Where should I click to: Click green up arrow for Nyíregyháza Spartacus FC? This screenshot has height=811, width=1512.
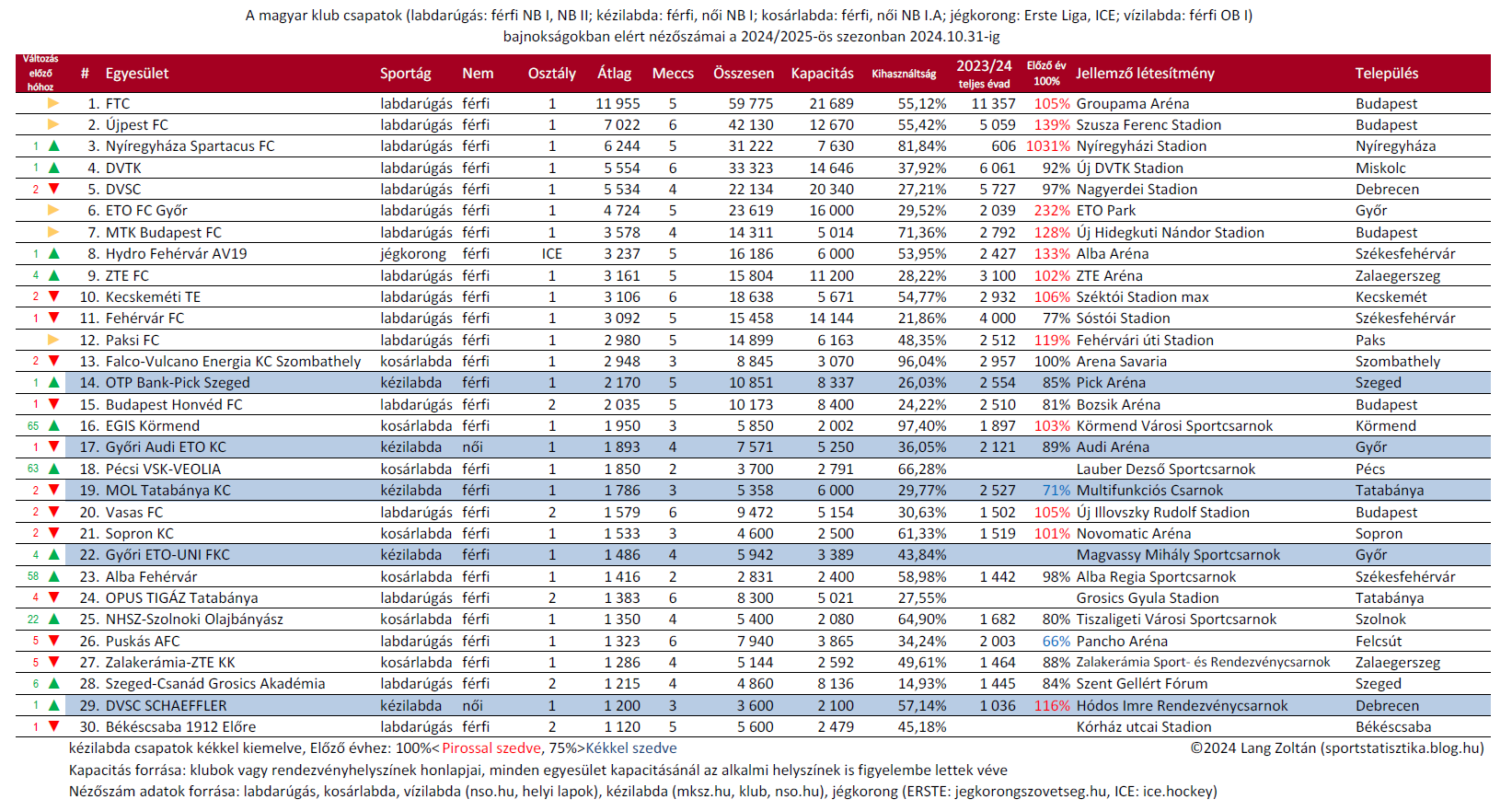tap(53, 145)
